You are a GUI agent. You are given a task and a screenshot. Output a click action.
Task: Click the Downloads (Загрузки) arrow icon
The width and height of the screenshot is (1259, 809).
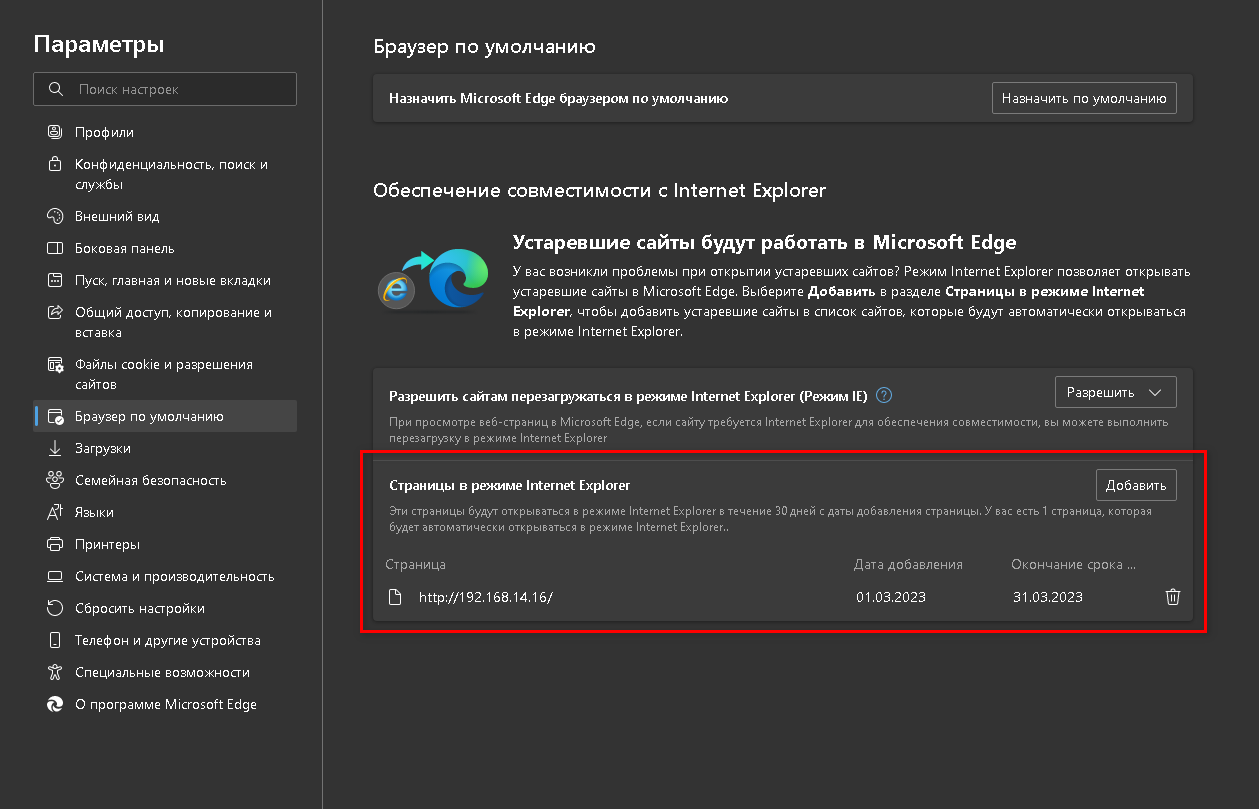tap(56, 448)
